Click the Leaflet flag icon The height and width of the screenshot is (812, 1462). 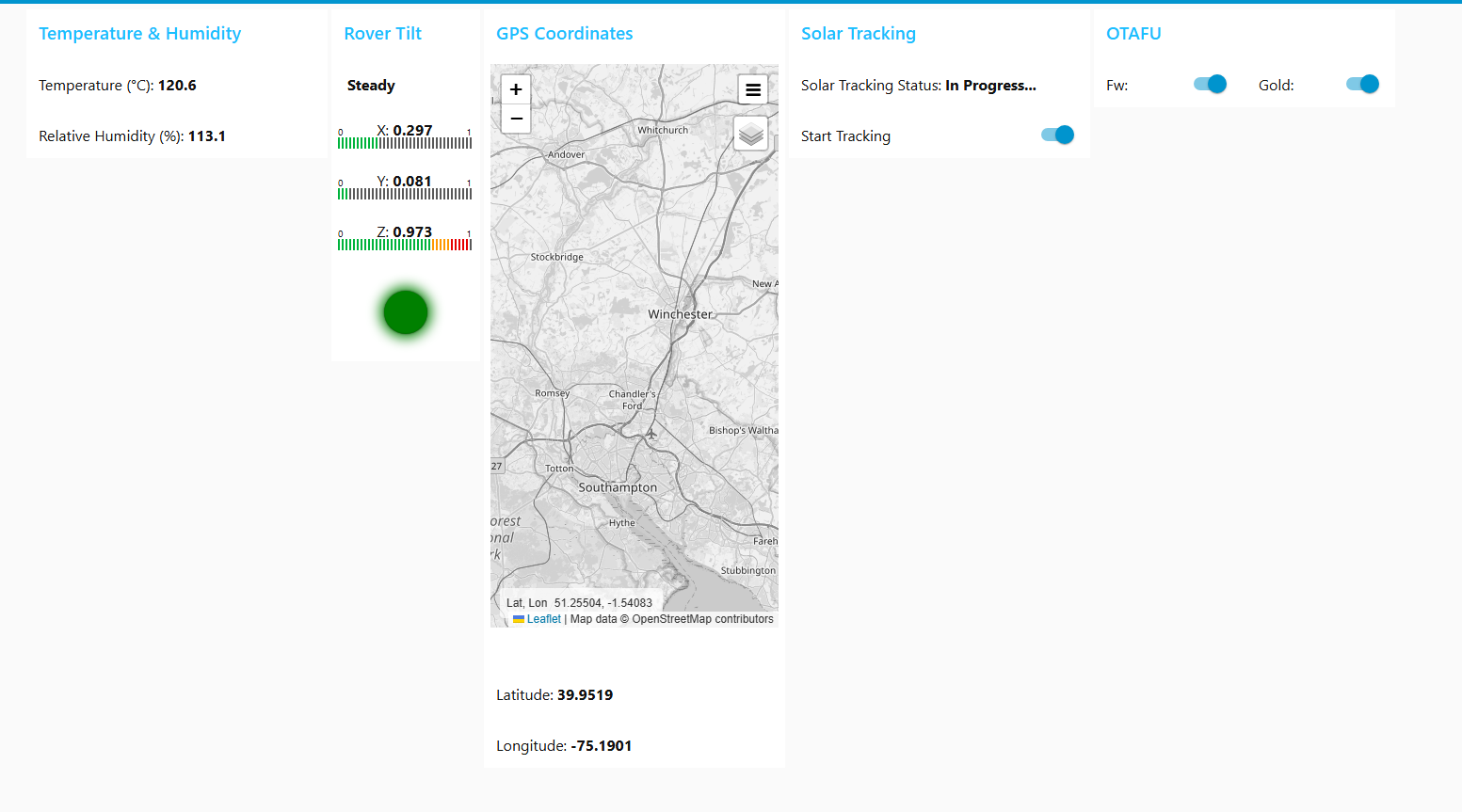tap(519, 619)
